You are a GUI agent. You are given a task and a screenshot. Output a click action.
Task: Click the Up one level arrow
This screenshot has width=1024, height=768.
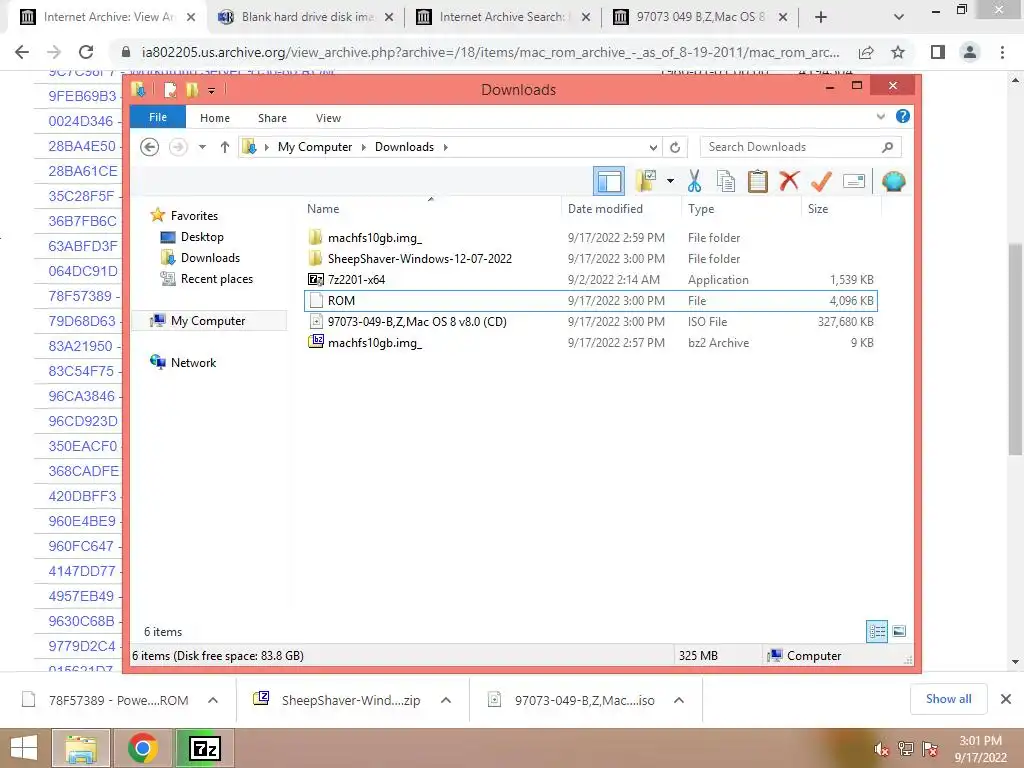(225, 147)
